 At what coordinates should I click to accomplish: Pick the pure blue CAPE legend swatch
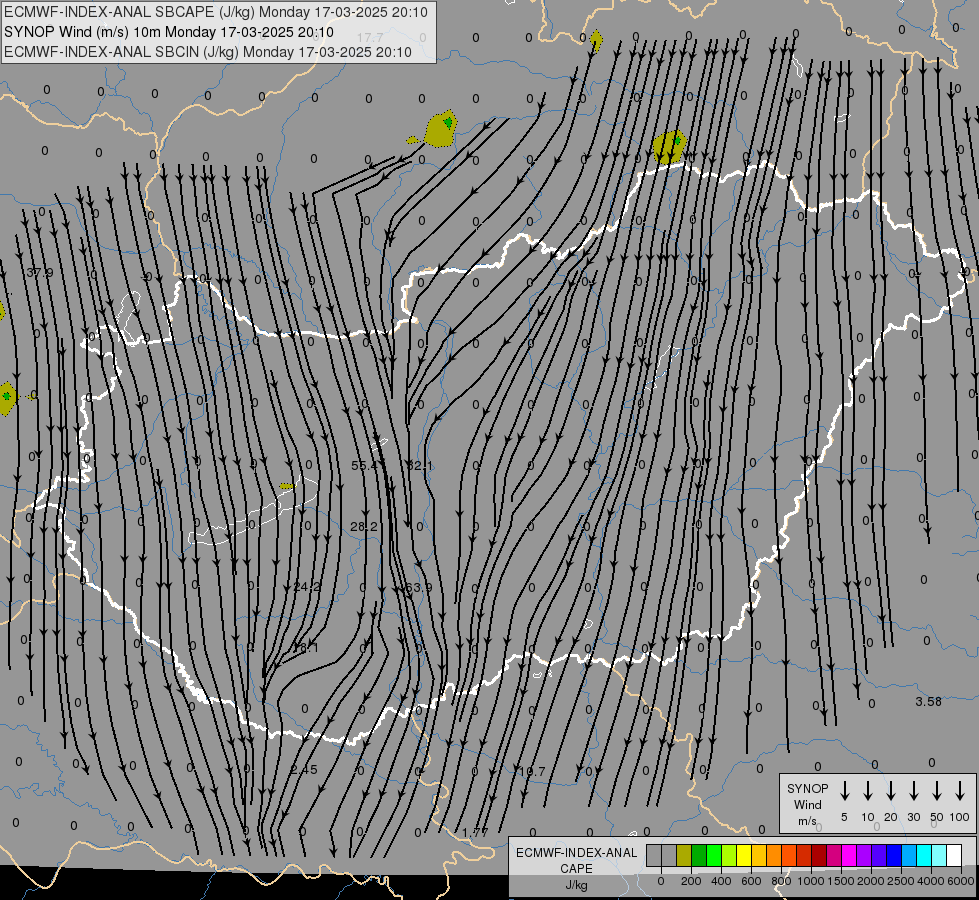893,856
